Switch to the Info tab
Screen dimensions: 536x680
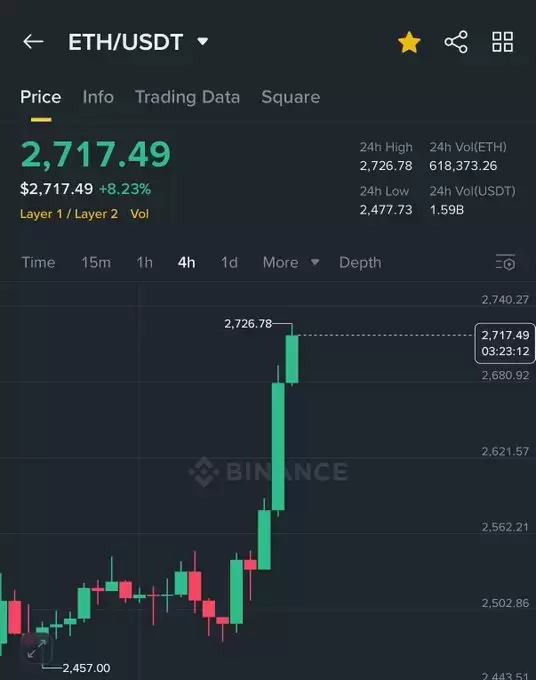tap(98, 97)
